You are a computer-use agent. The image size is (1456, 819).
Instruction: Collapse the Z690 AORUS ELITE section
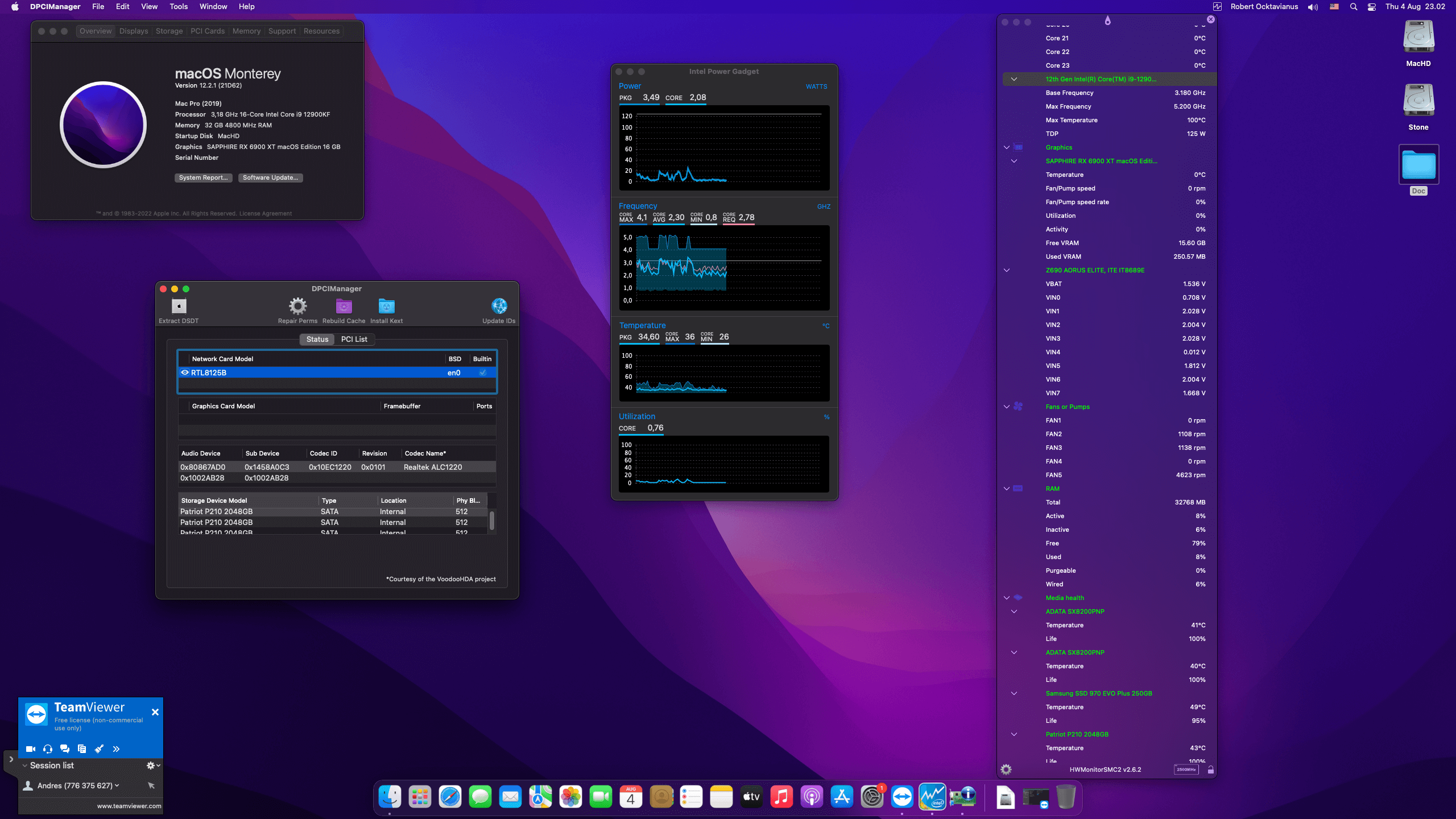(1007, 270)
